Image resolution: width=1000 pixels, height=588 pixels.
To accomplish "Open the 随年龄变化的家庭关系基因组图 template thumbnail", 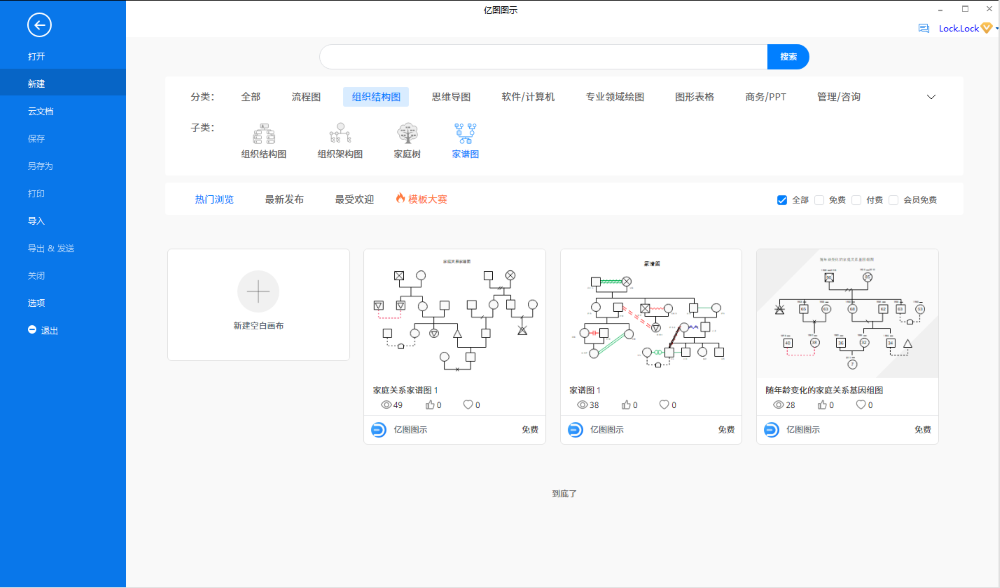I will [x=847, y=314].
